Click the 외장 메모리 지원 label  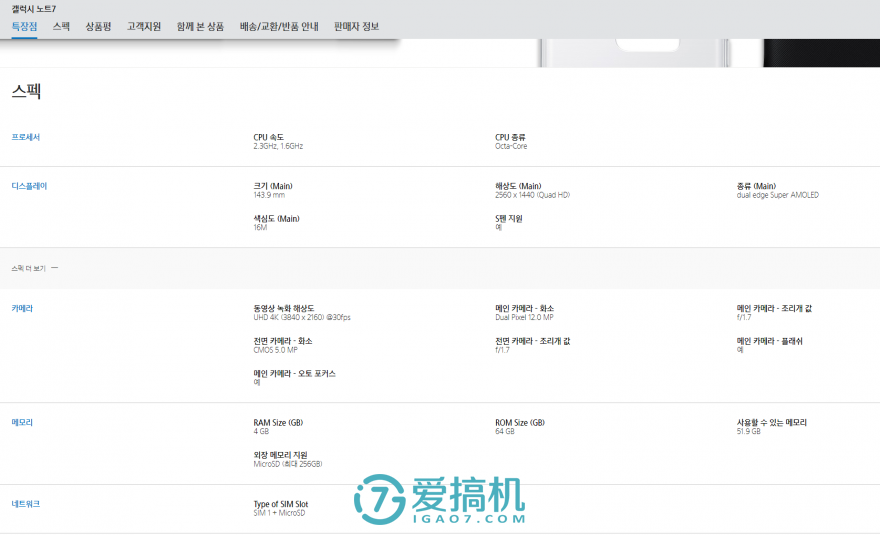[x=280, y=455]
